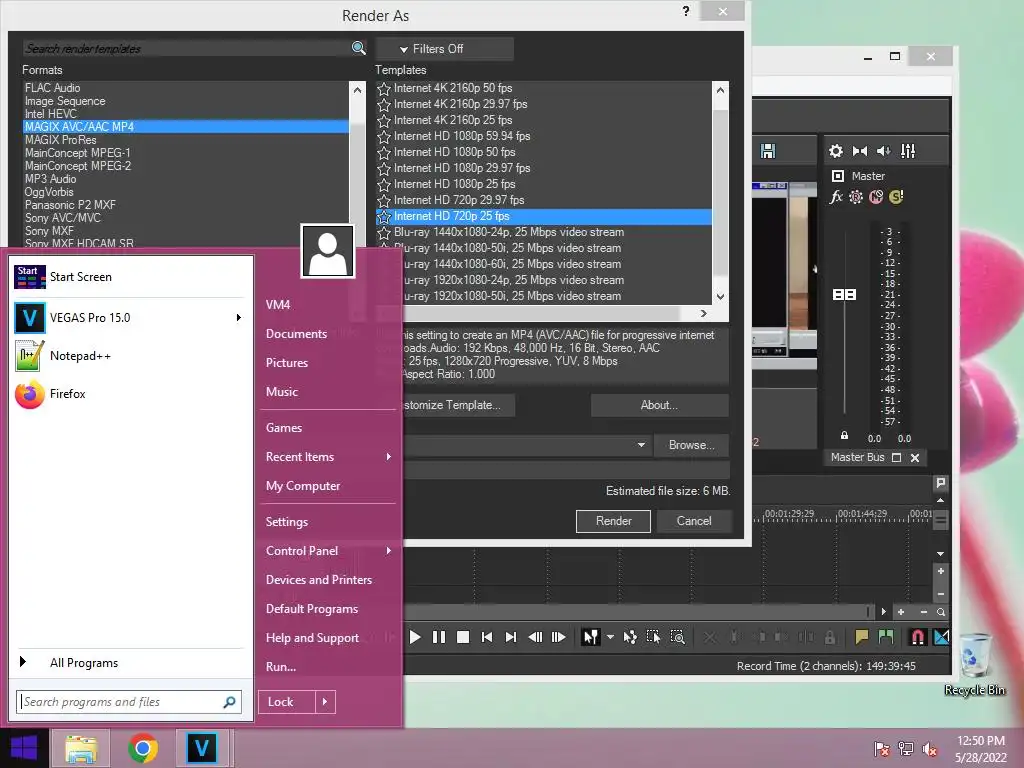Image resolution: width=1024 pixels, height=768 pixels.
Task: Open the mixing console sliders icon
Action: pos(908,151)
